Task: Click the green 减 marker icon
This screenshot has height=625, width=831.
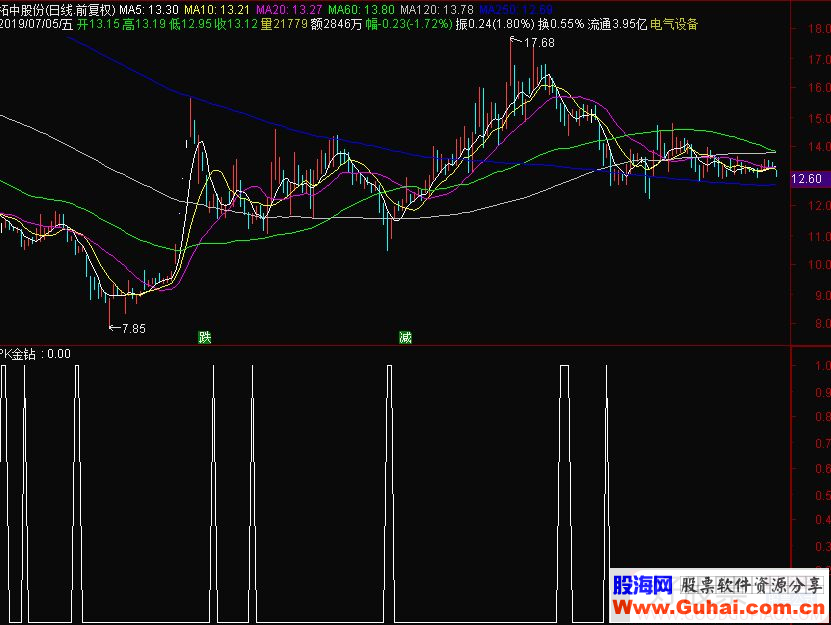Action: (405, 337)
